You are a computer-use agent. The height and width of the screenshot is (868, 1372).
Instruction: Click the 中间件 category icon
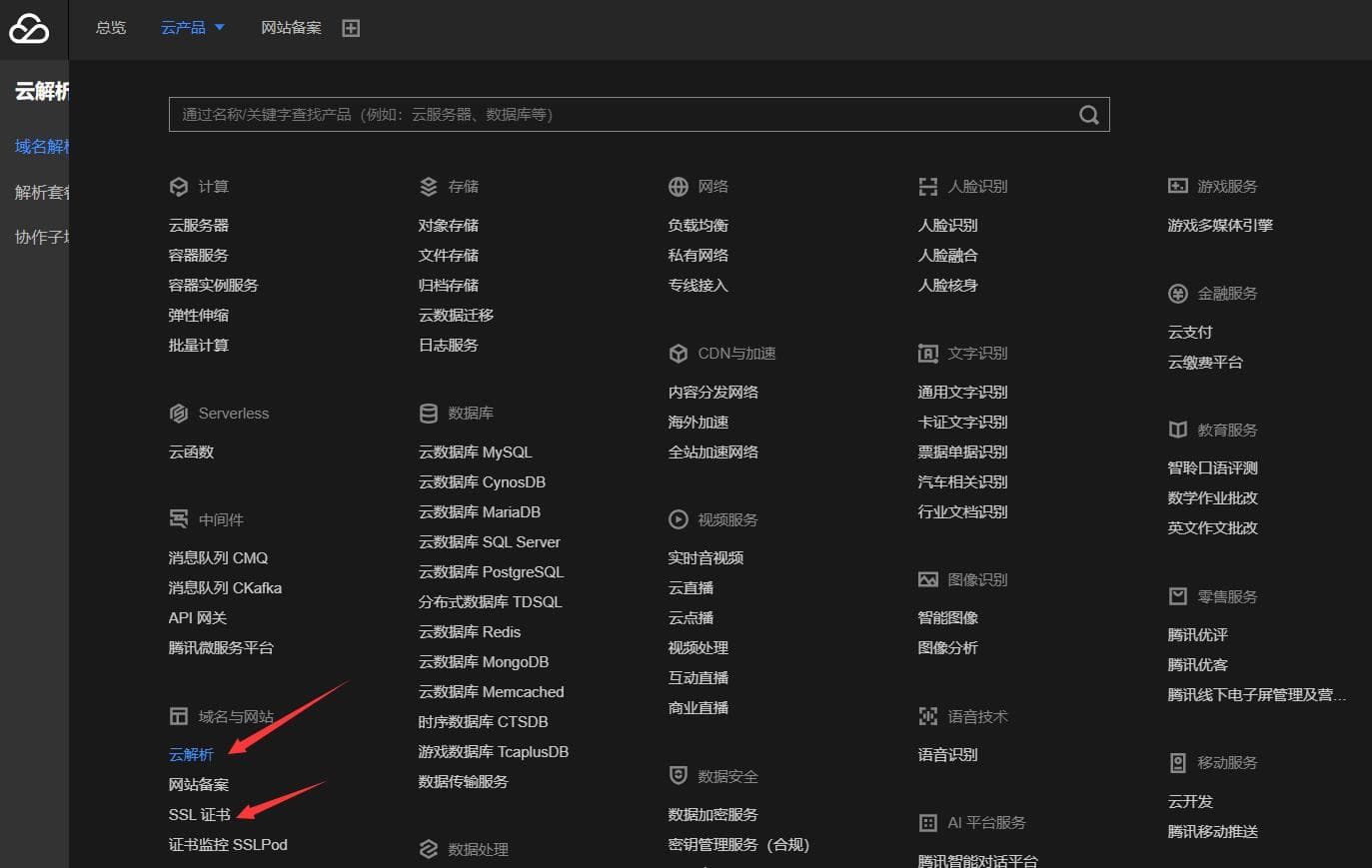pos(179,519)
